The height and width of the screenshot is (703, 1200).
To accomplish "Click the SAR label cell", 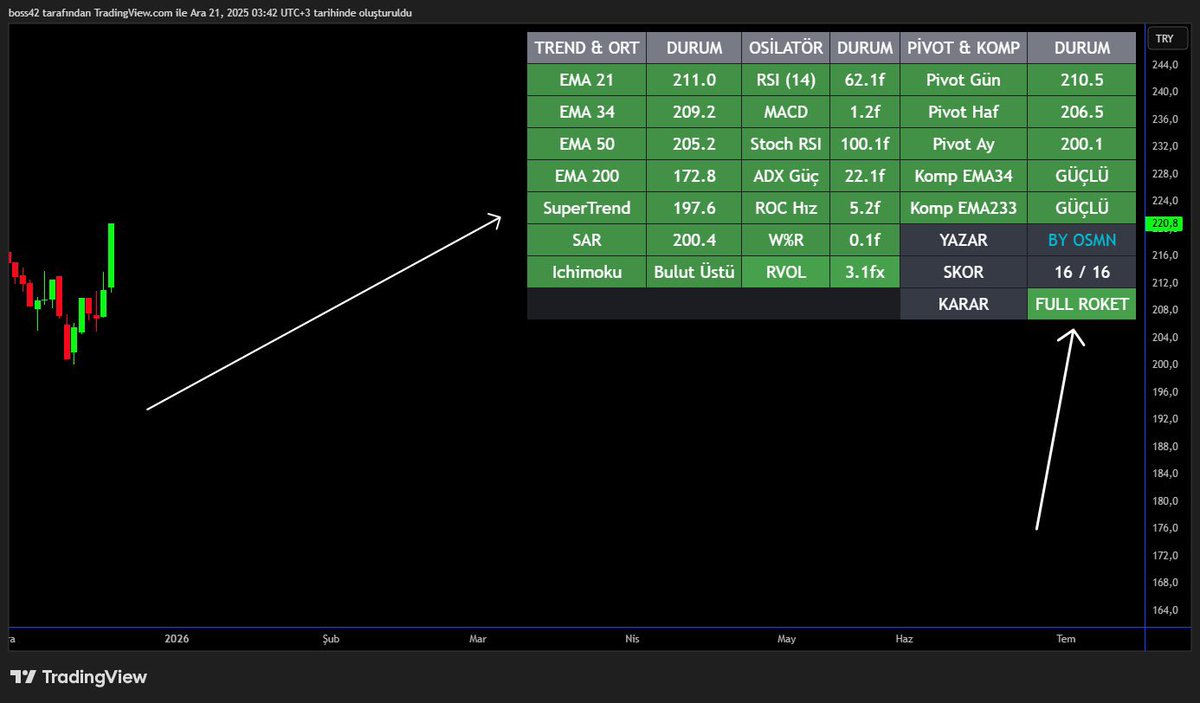I will 587,240.
